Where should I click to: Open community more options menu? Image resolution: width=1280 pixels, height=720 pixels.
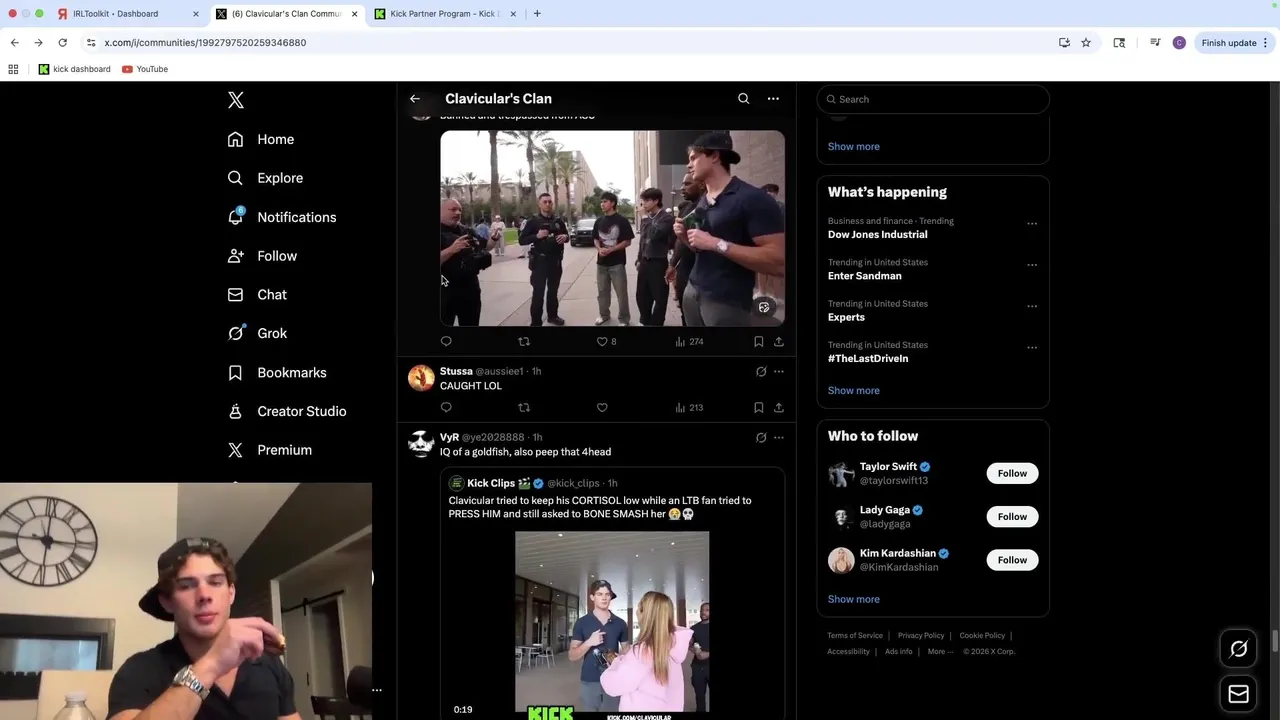point(773,99)
